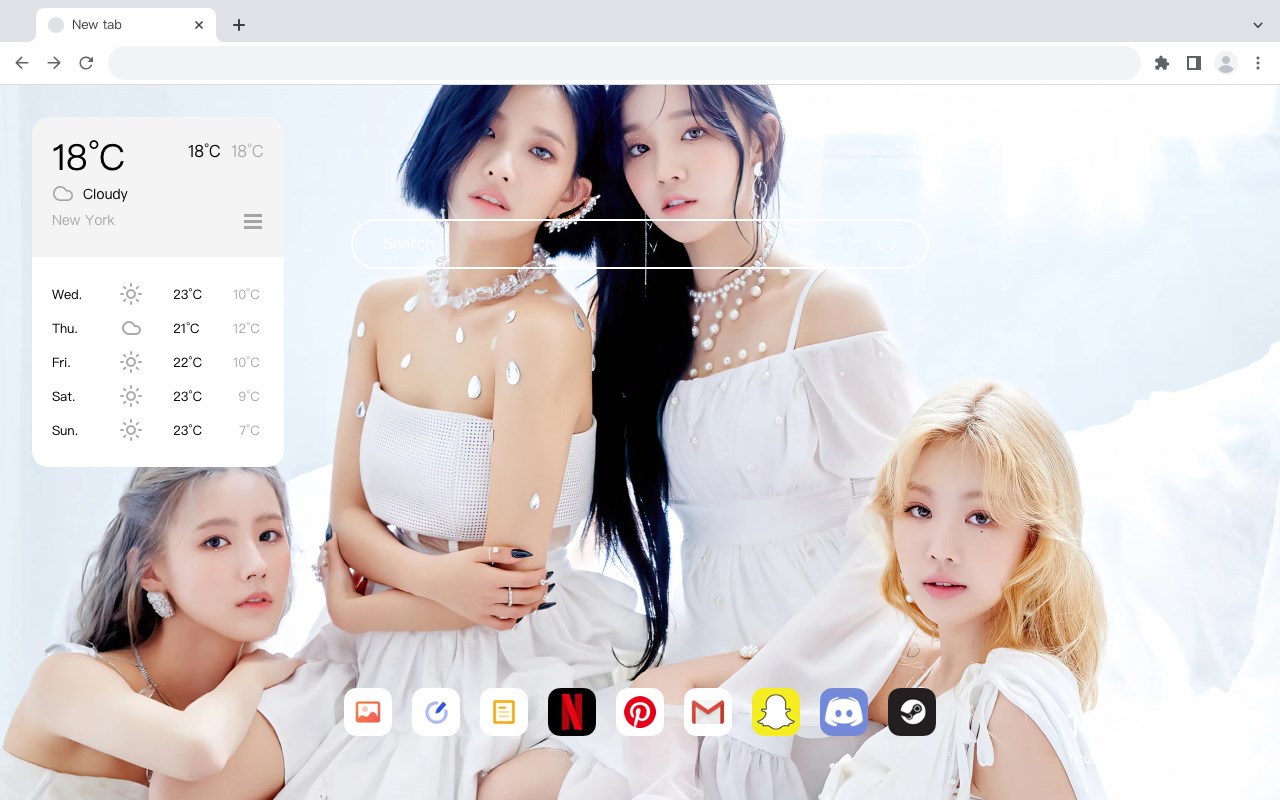
Task: Select the New tab tab
Action: click(x=126, y=25)
